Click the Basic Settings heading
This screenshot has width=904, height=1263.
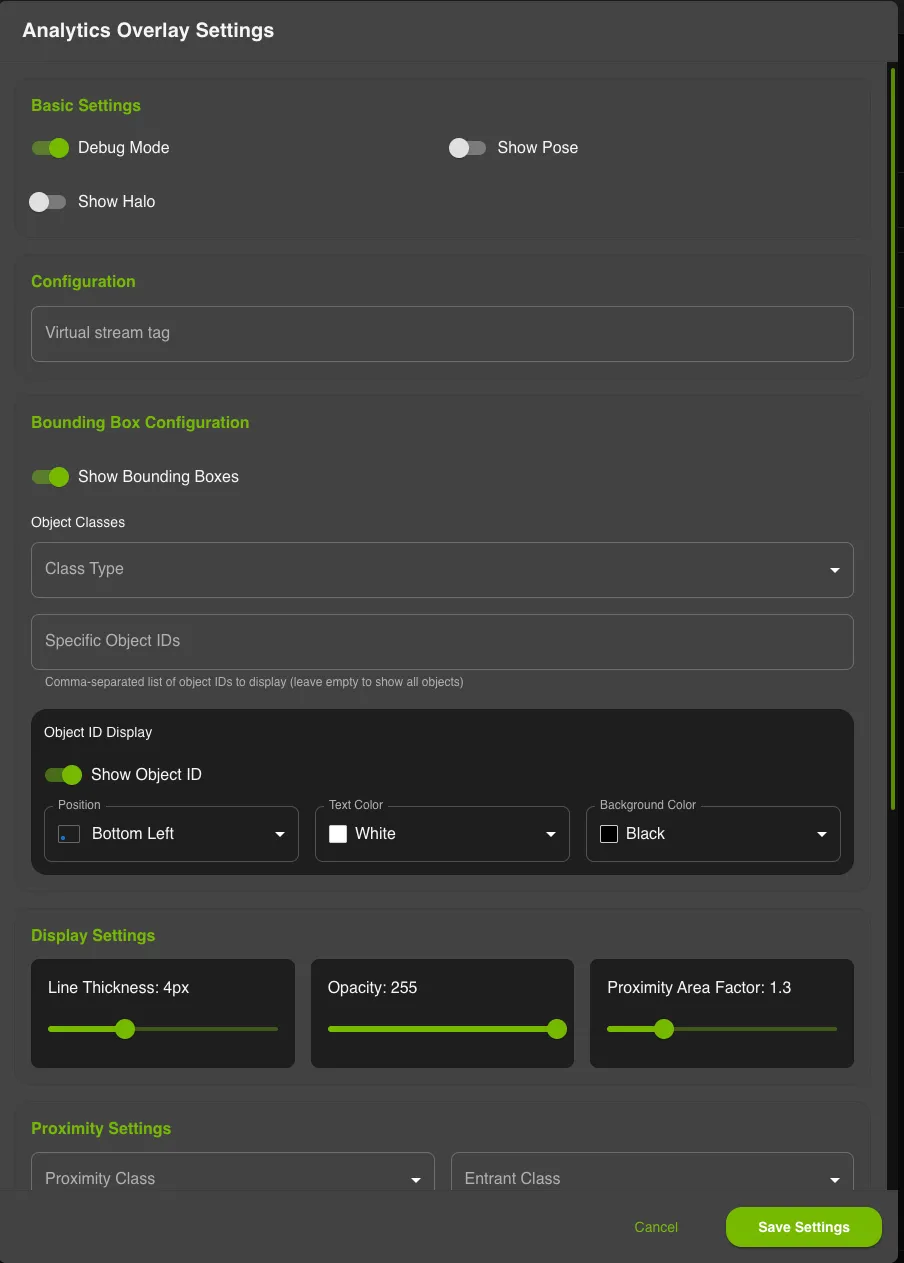point(86,106)
